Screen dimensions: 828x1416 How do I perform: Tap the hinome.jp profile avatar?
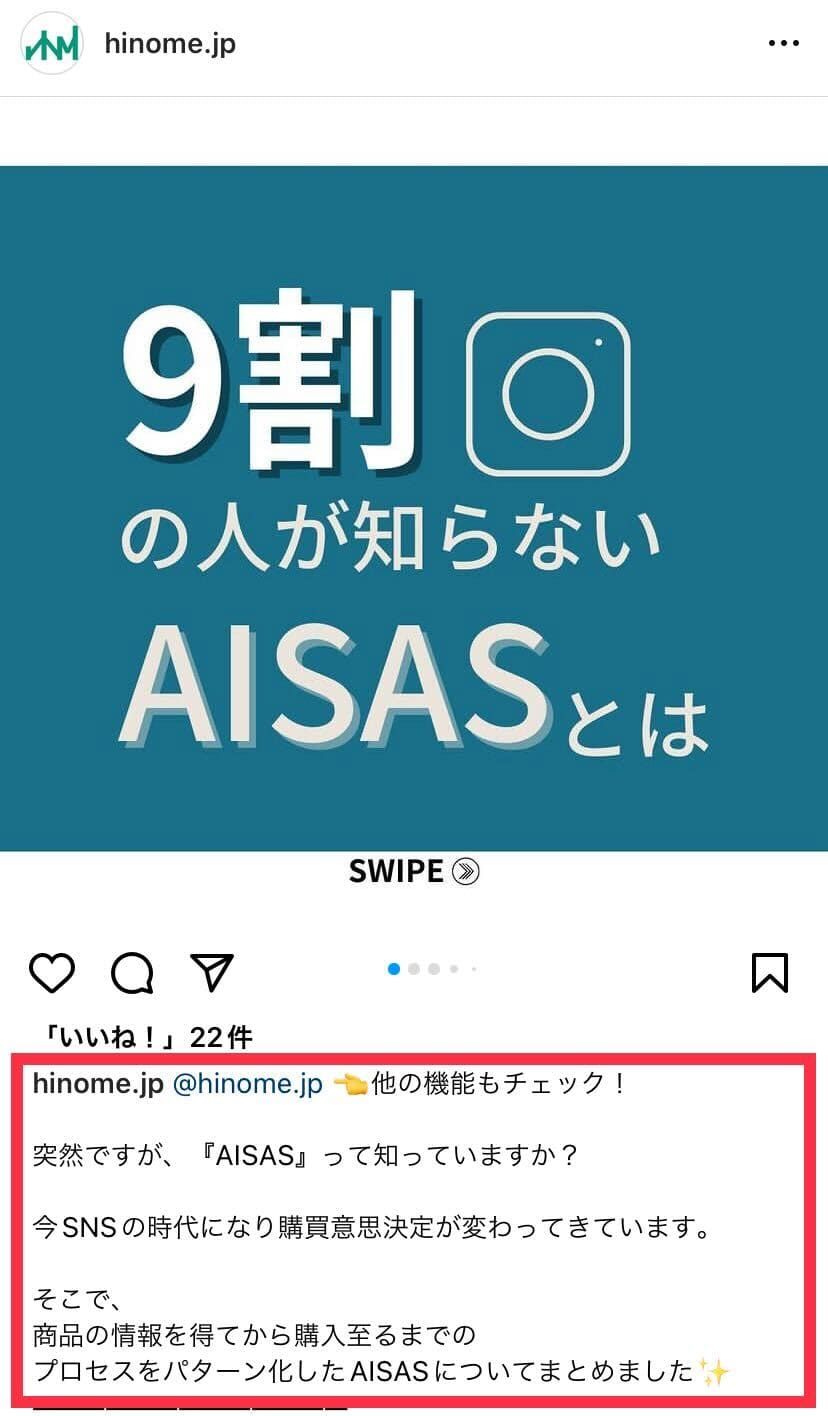(51, 44)
